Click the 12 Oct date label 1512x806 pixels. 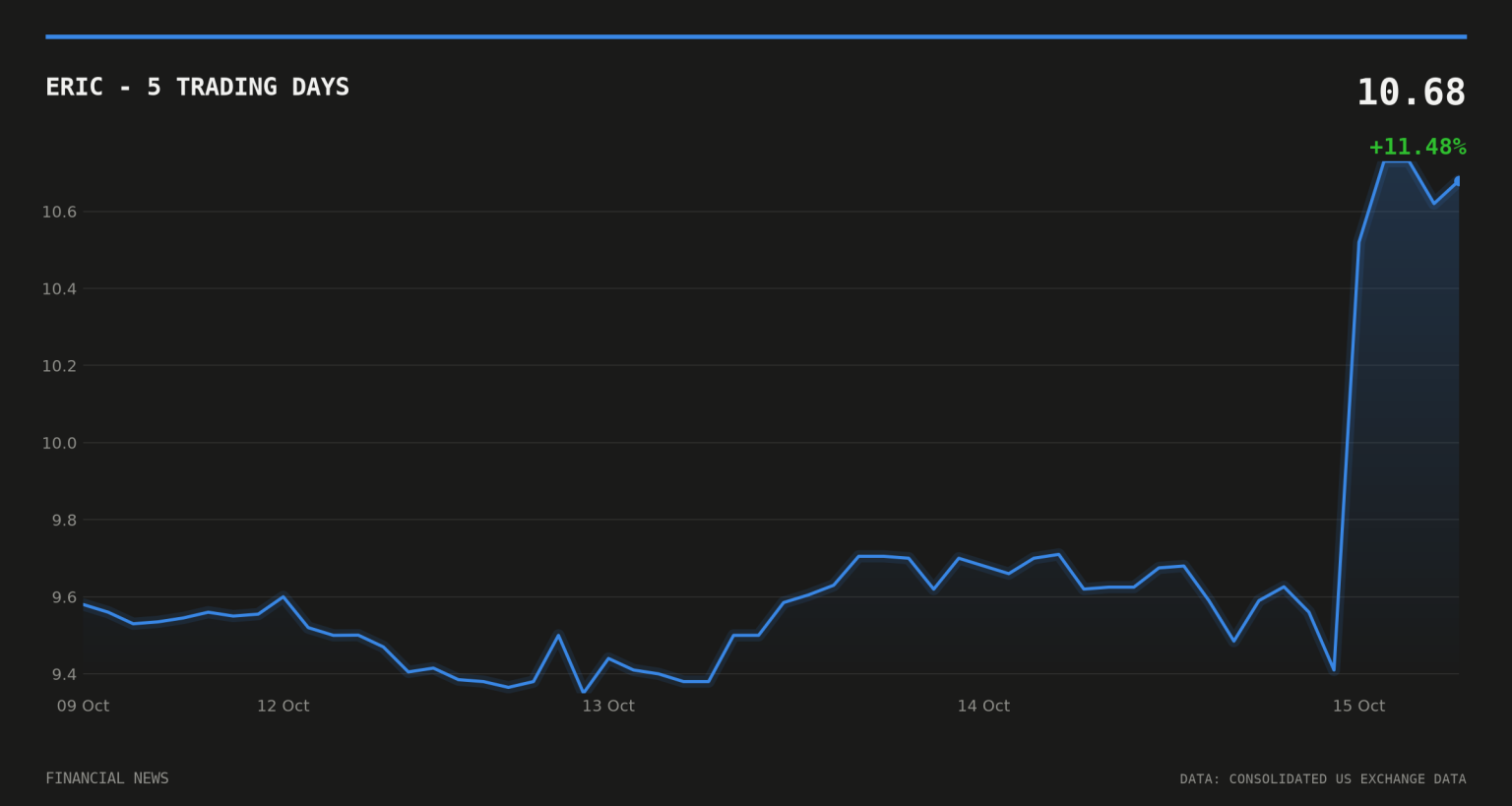(x=283, y=706)
